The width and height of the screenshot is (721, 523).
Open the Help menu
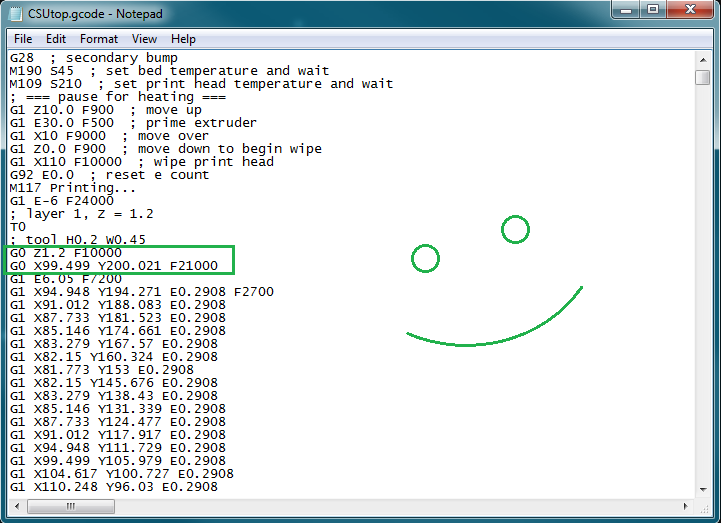tap(183, 39)
